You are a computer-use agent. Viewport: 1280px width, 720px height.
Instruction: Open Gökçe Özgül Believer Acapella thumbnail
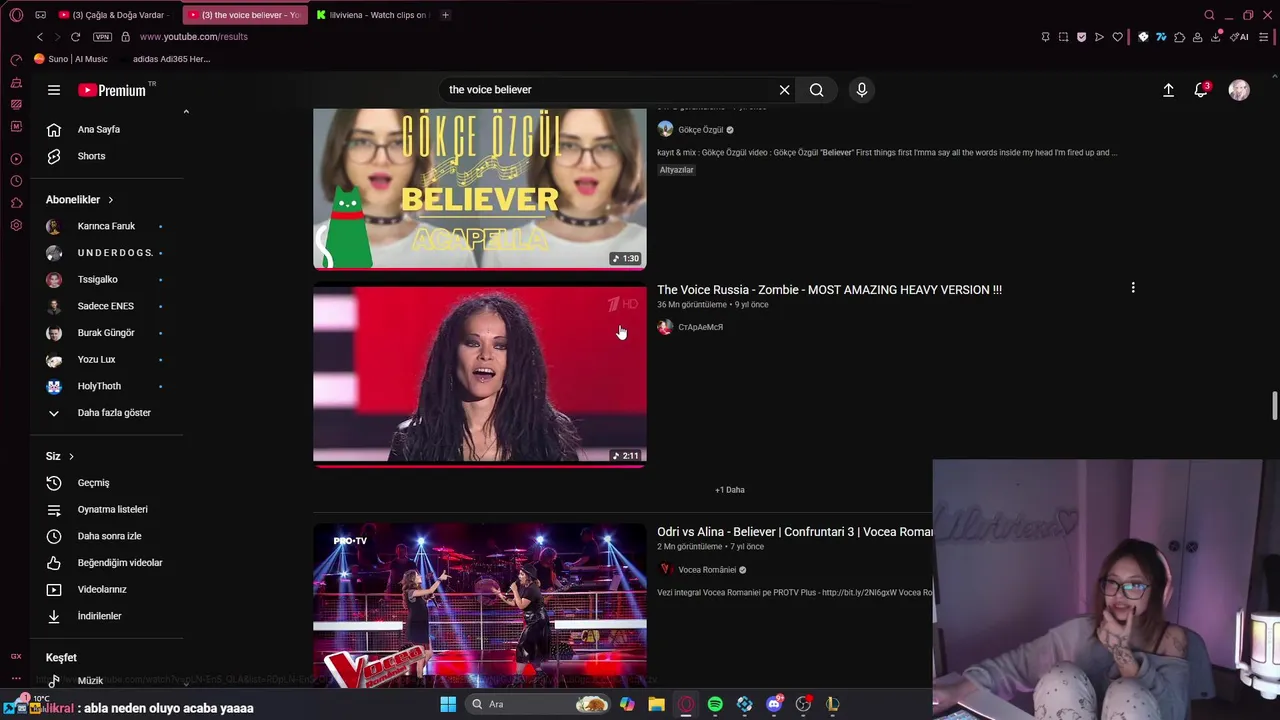(x=480, y=188)
